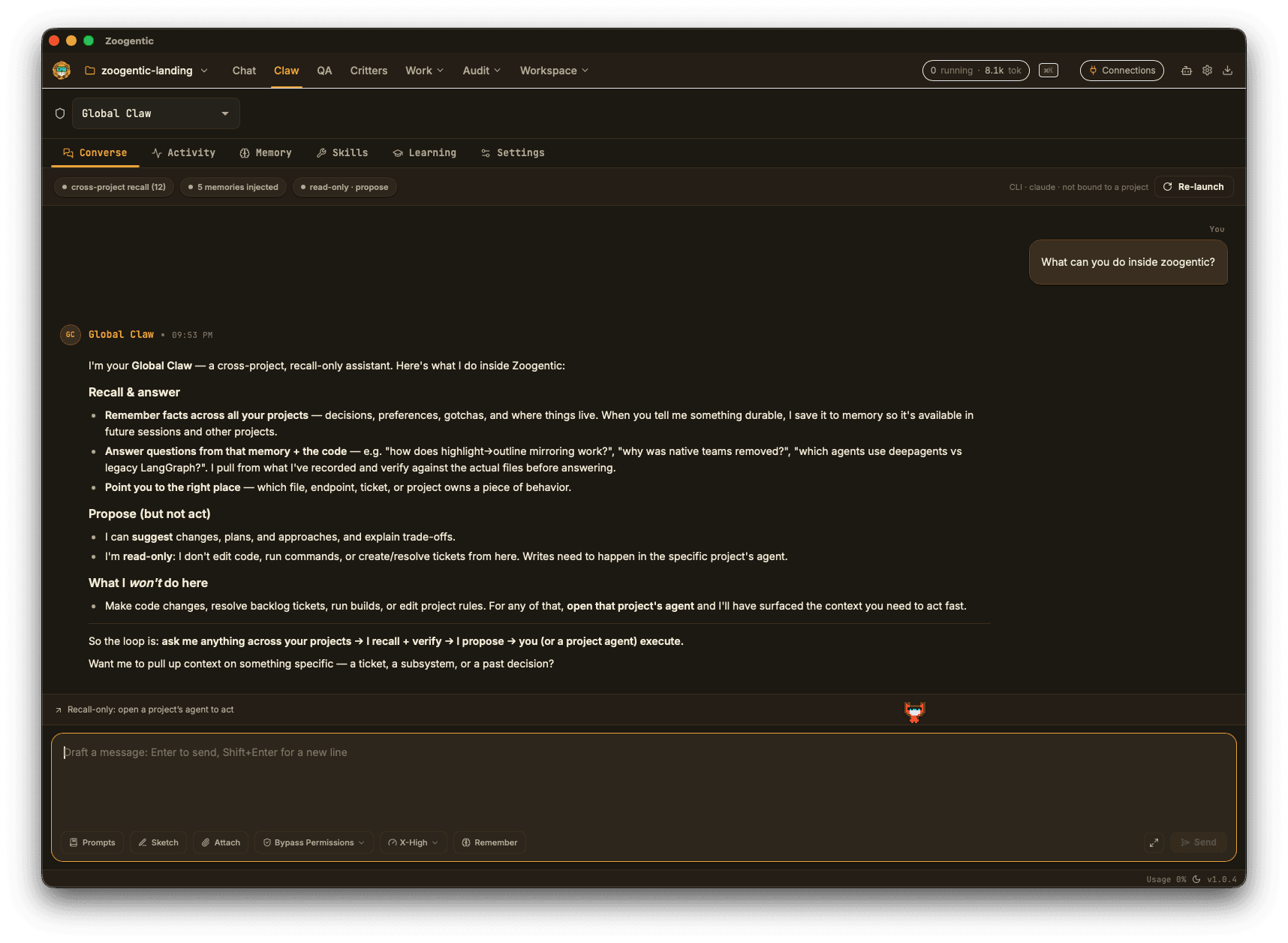Switch to the Activity sub-tab

[184, 153]
